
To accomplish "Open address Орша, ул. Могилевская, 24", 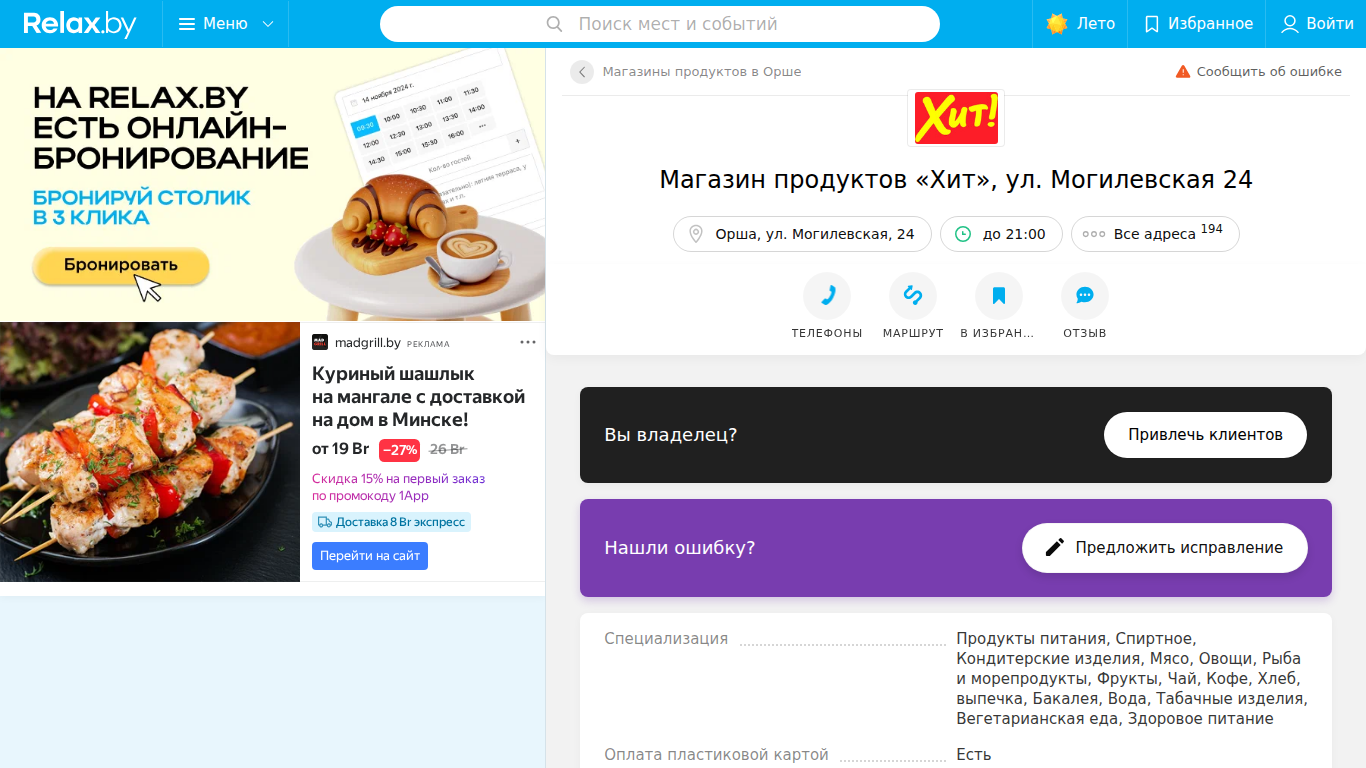I will [x=802, y=234].
